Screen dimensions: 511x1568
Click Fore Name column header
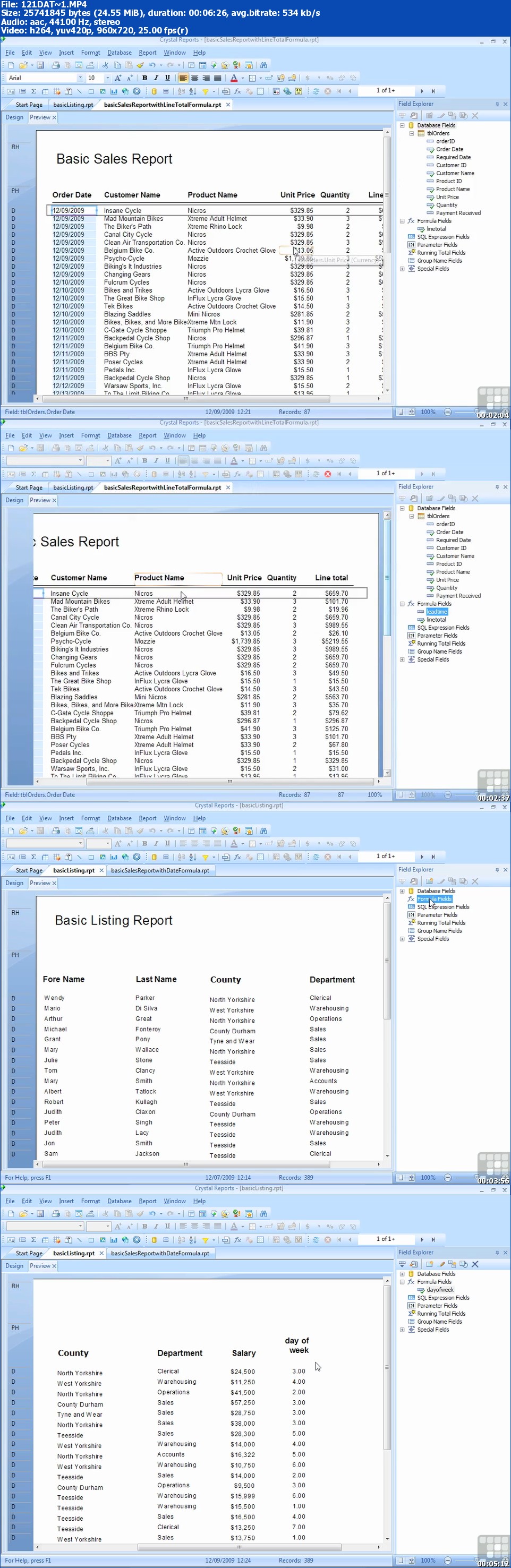tap(63, 979)
